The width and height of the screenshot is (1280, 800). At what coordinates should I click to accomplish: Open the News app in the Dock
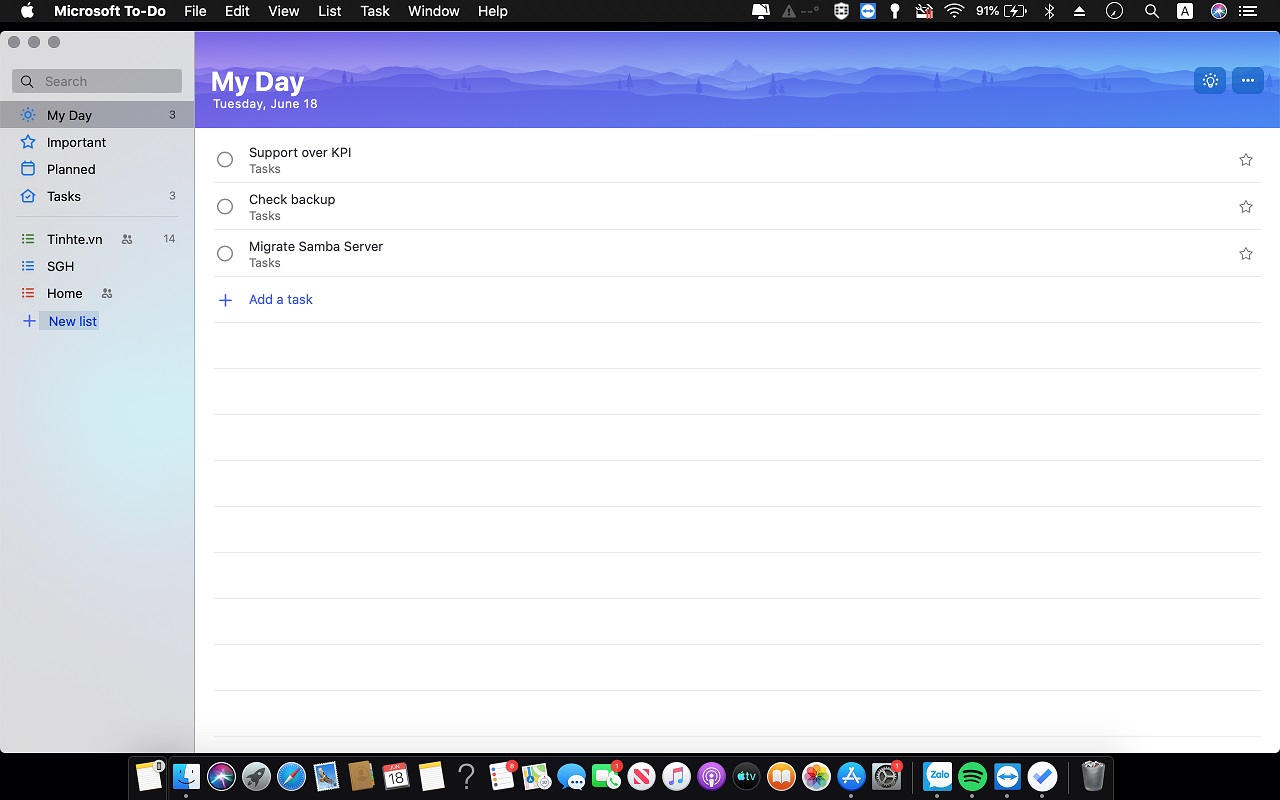pyautogui.click(x=641, y=776)
